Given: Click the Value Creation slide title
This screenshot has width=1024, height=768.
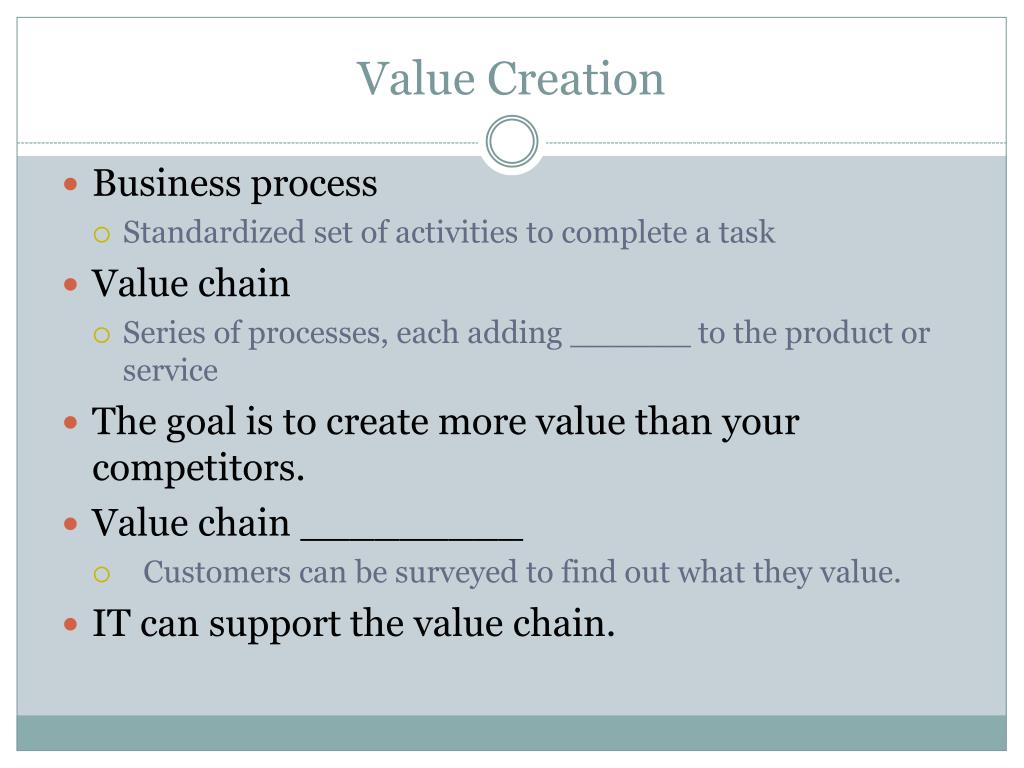Looking at the screenshot, I should pos(511,78).
